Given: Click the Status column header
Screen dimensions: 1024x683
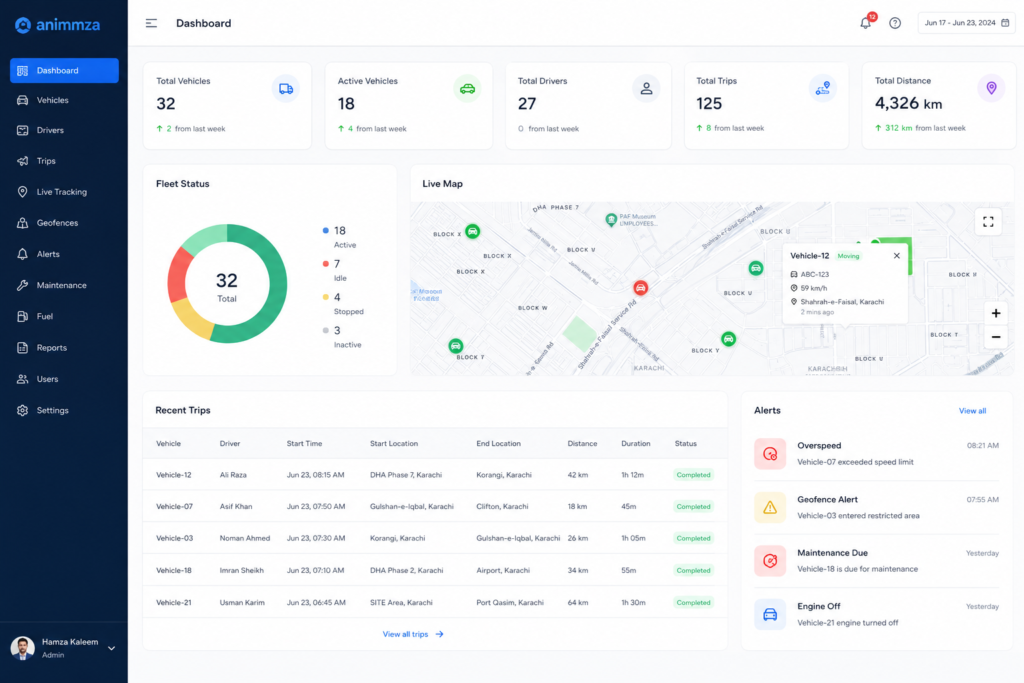Looking at the screenshot, I should tap(686, 444).
